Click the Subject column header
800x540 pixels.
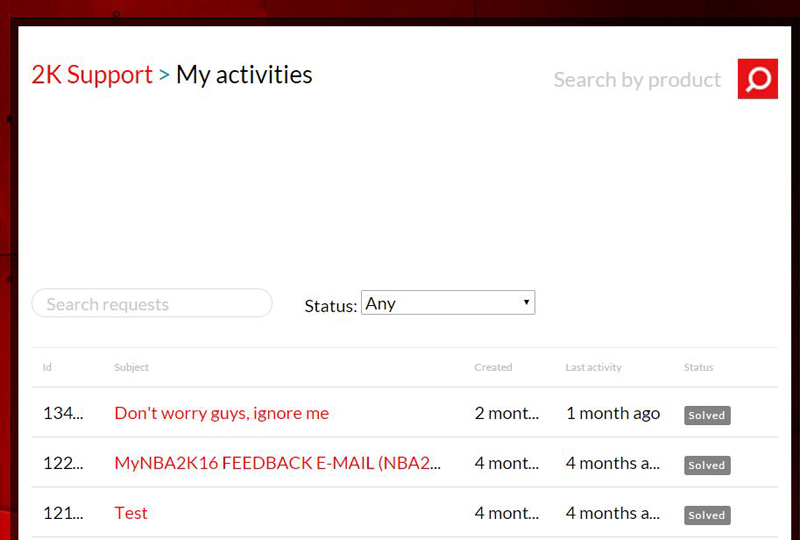pyautogui.click(x=131, y=367)
